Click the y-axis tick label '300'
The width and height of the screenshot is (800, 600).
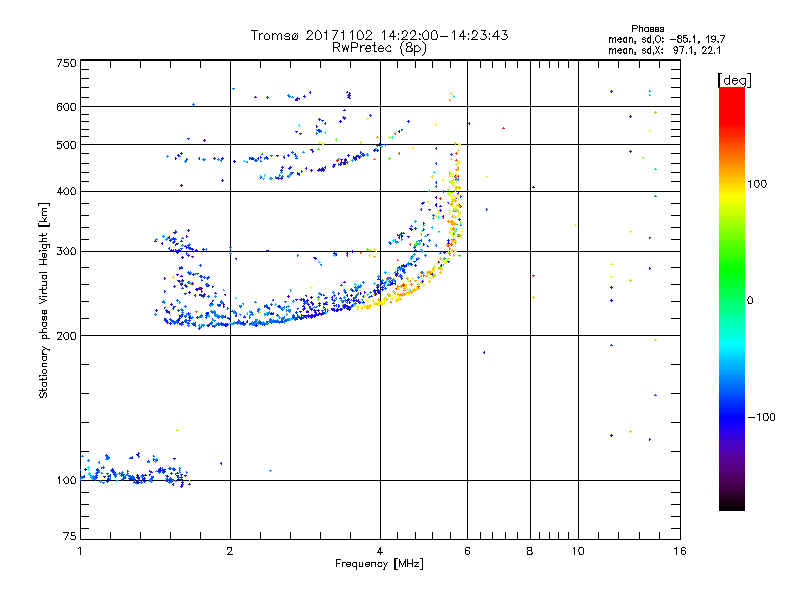(x=66, y=252)
